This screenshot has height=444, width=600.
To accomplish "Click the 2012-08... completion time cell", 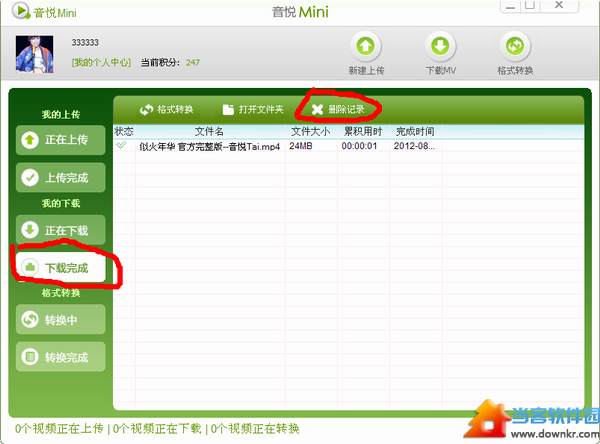I will [x=414, y=146].
